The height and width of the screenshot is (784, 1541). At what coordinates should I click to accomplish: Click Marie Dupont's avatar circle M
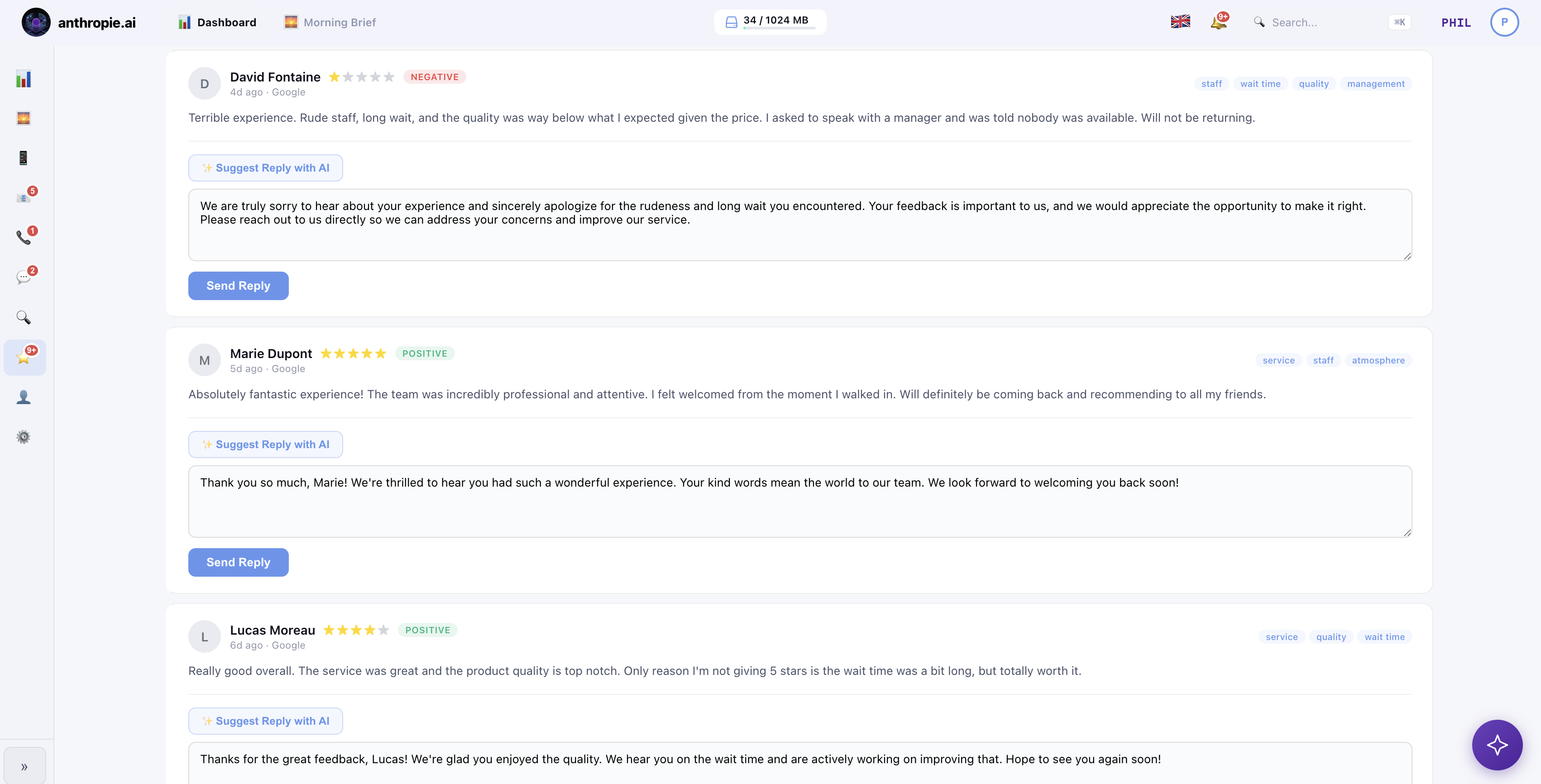click(x=205, y=360)
